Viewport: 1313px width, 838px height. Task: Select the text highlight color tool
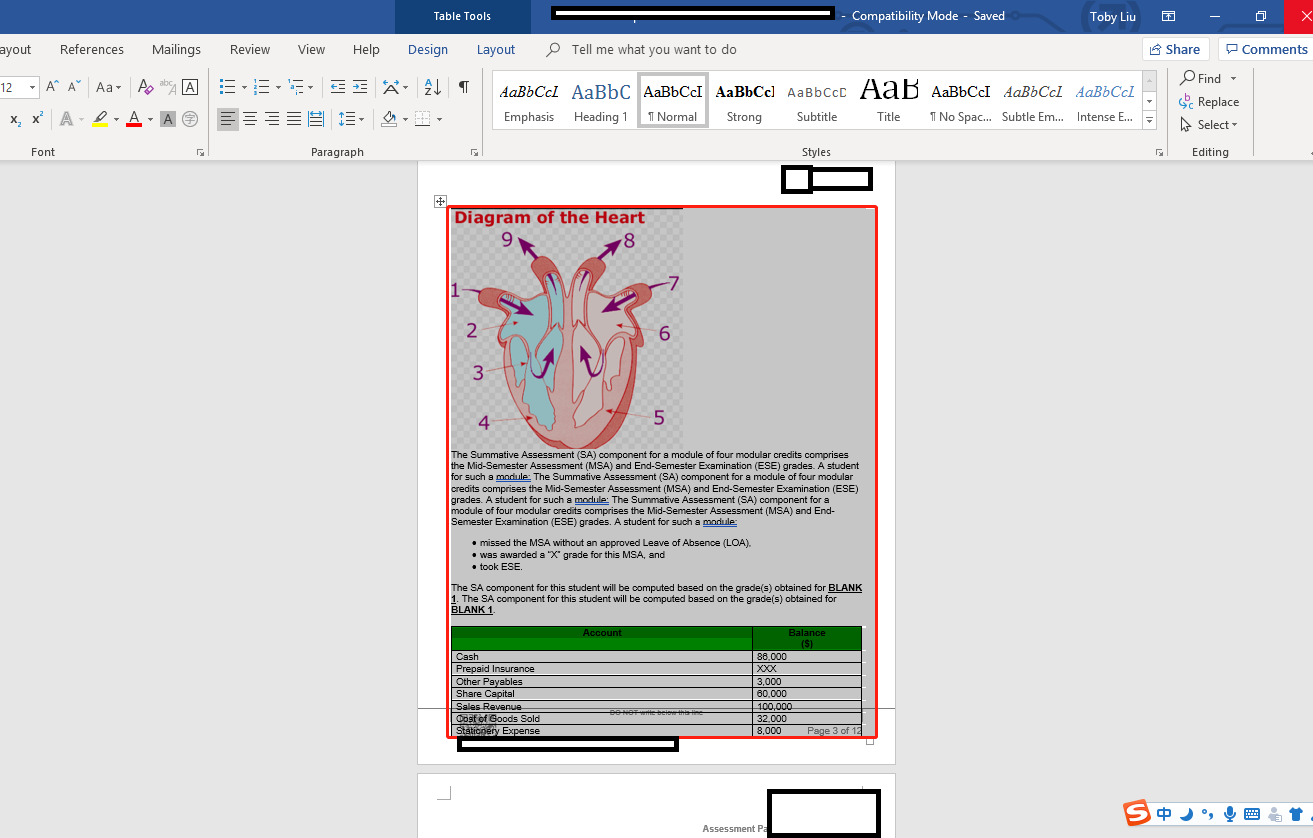click(x=100, y=119)
